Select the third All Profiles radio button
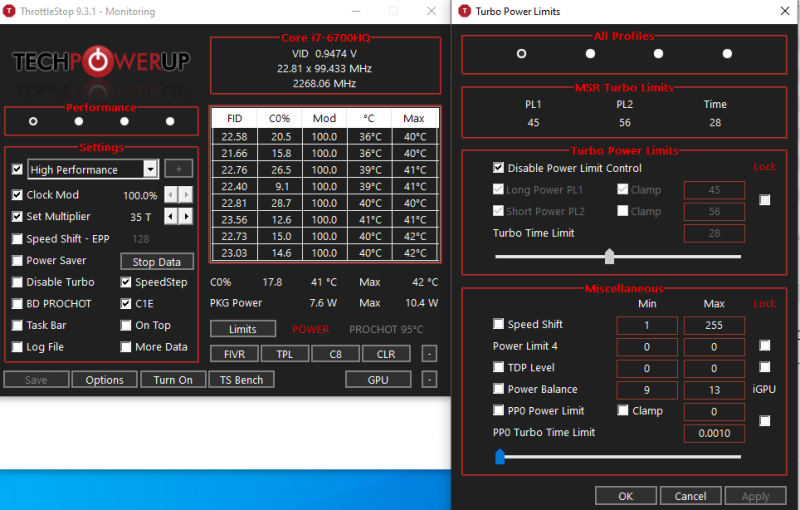Image resolution: width=800 pixels, height=510 pixels. 659,54
